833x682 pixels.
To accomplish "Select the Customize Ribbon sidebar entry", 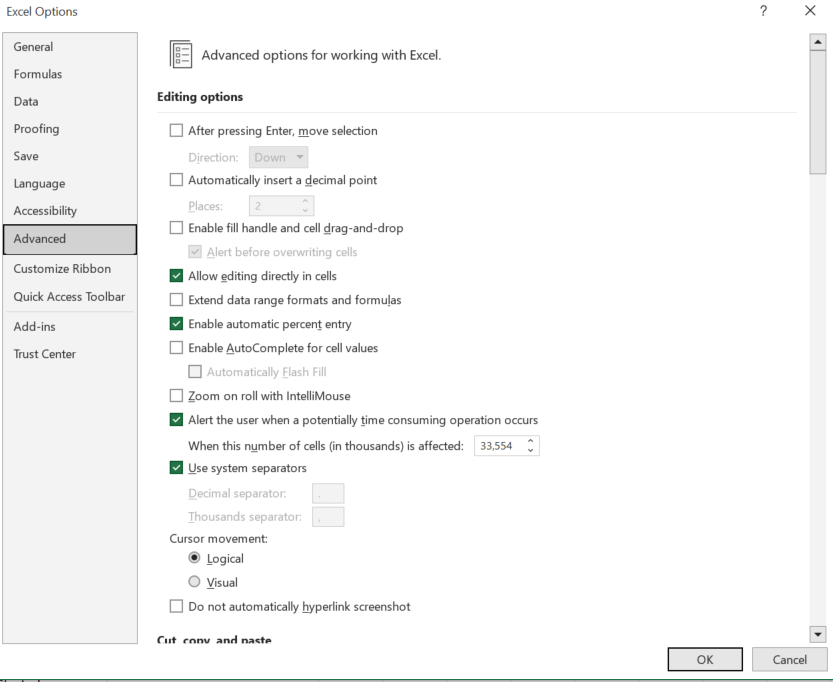I will point(58,268).
